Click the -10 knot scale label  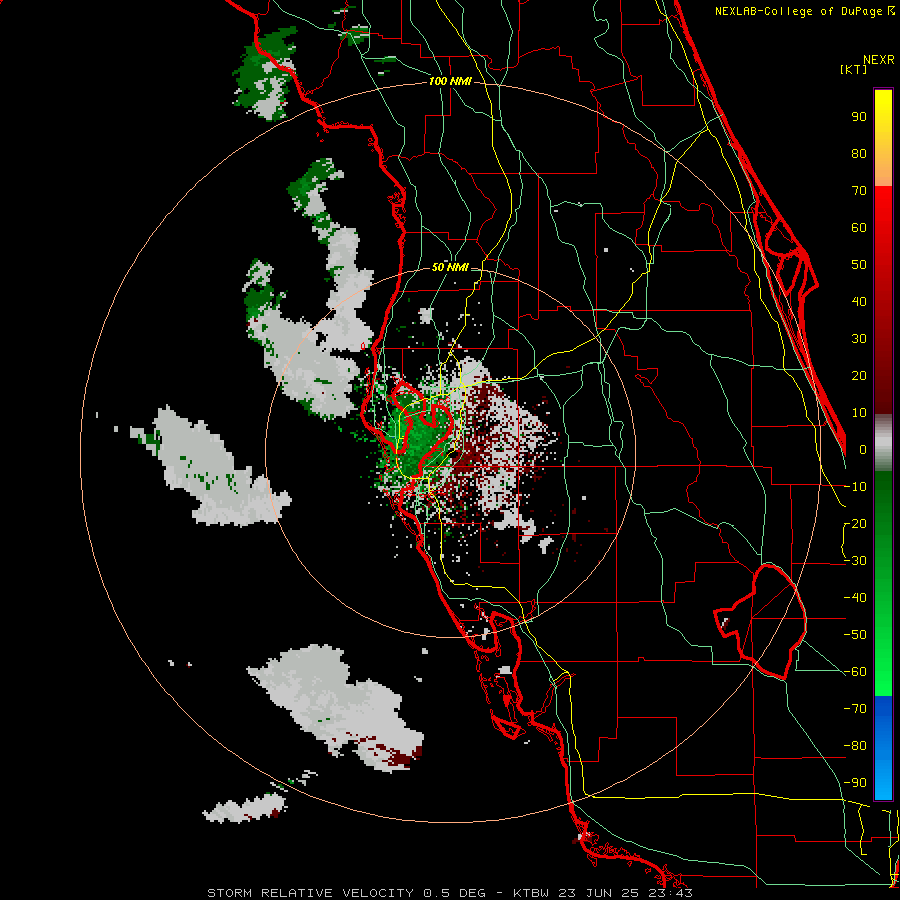(855, 487)
